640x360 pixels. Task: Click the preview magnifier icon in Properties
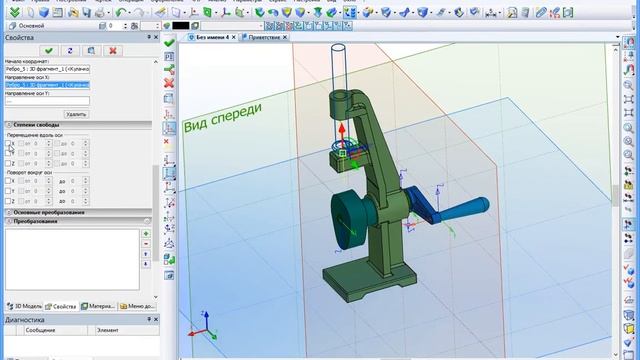[x=91, y=51]
